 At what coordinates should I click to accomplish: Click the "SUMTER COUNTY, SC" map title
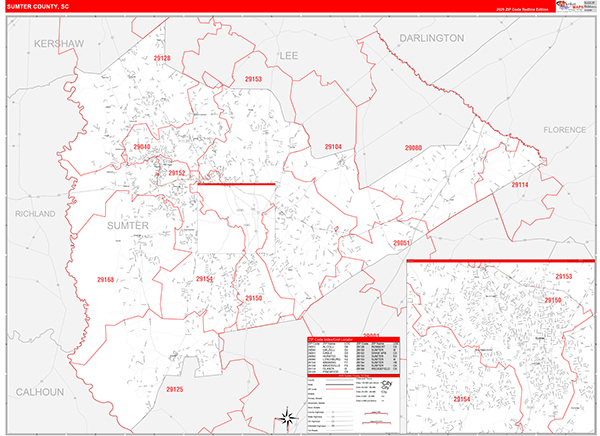coord(38,7)
